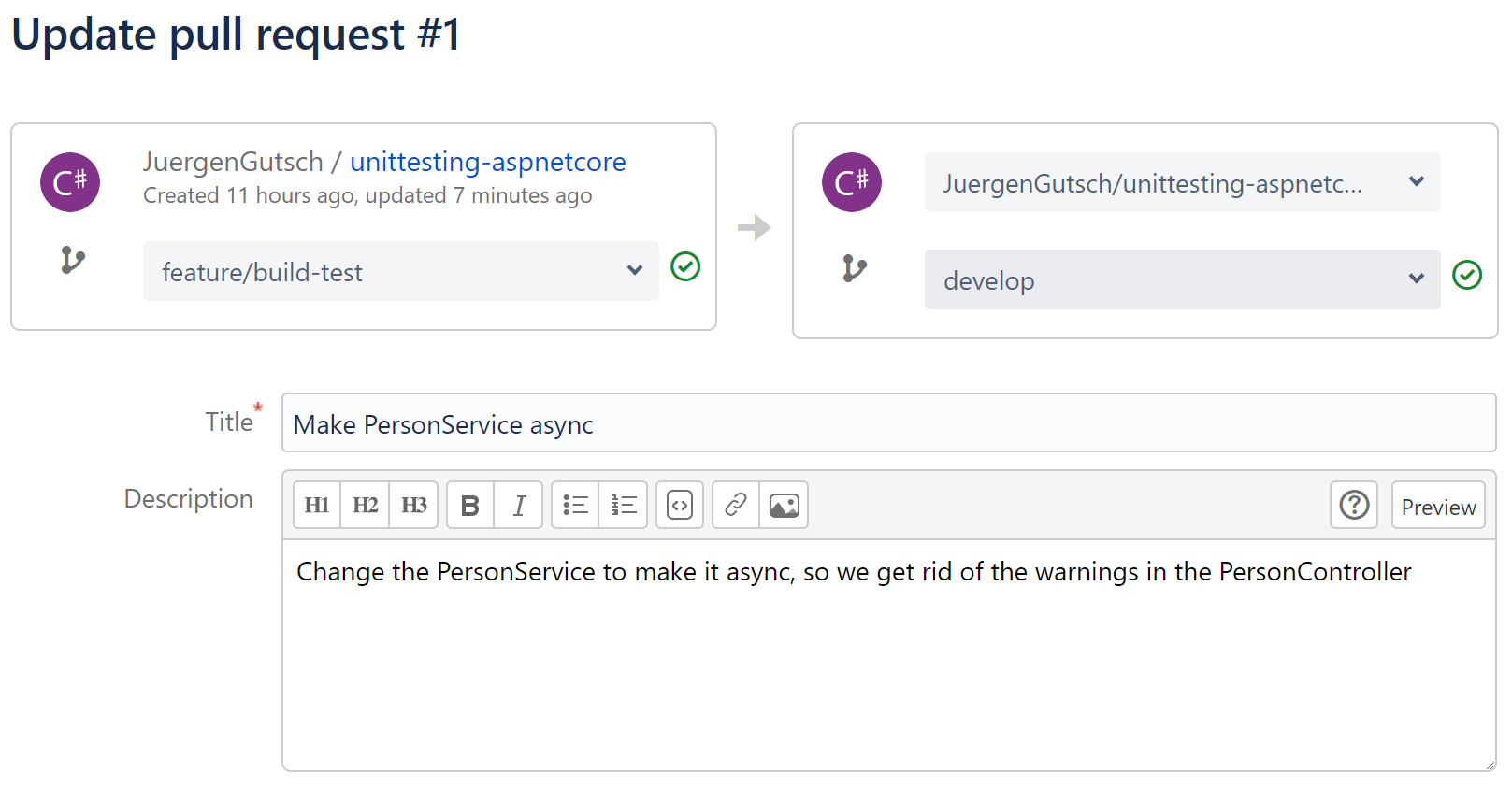1512x787 pixels.
Task: Expand the develop target branch dropdown
Action: 1182,280
